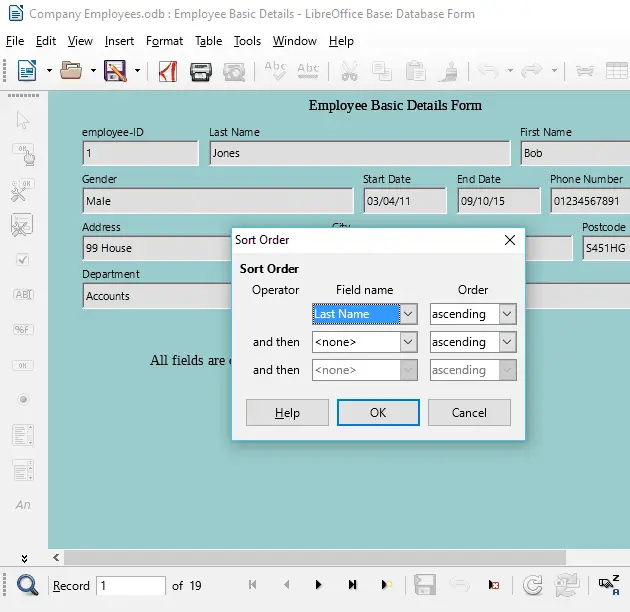Open the Undo history dropdown arrow
Screen dimensions: 630x612
coord(510,71)
